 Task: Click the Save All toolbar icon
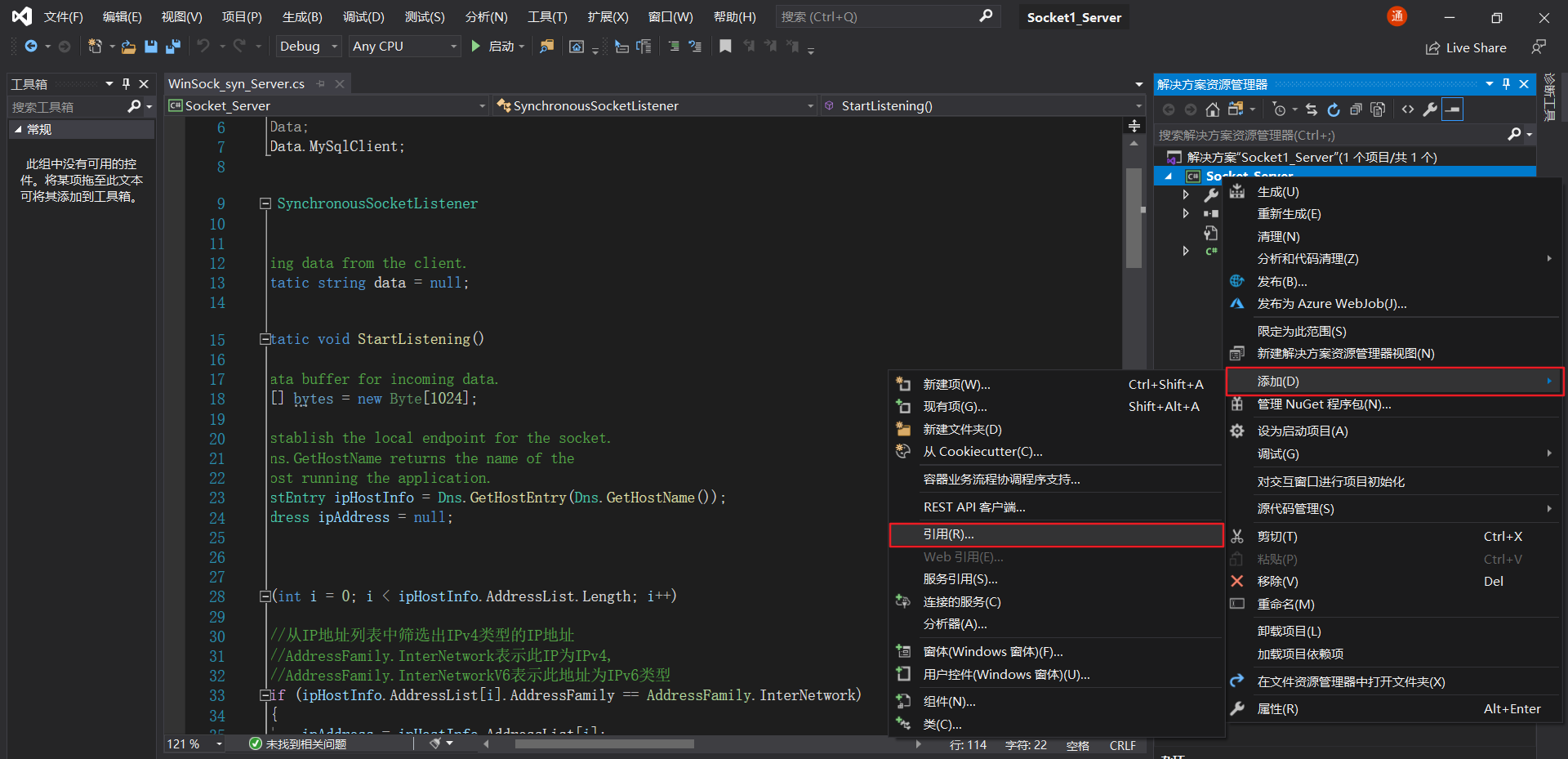coord(172,47)
